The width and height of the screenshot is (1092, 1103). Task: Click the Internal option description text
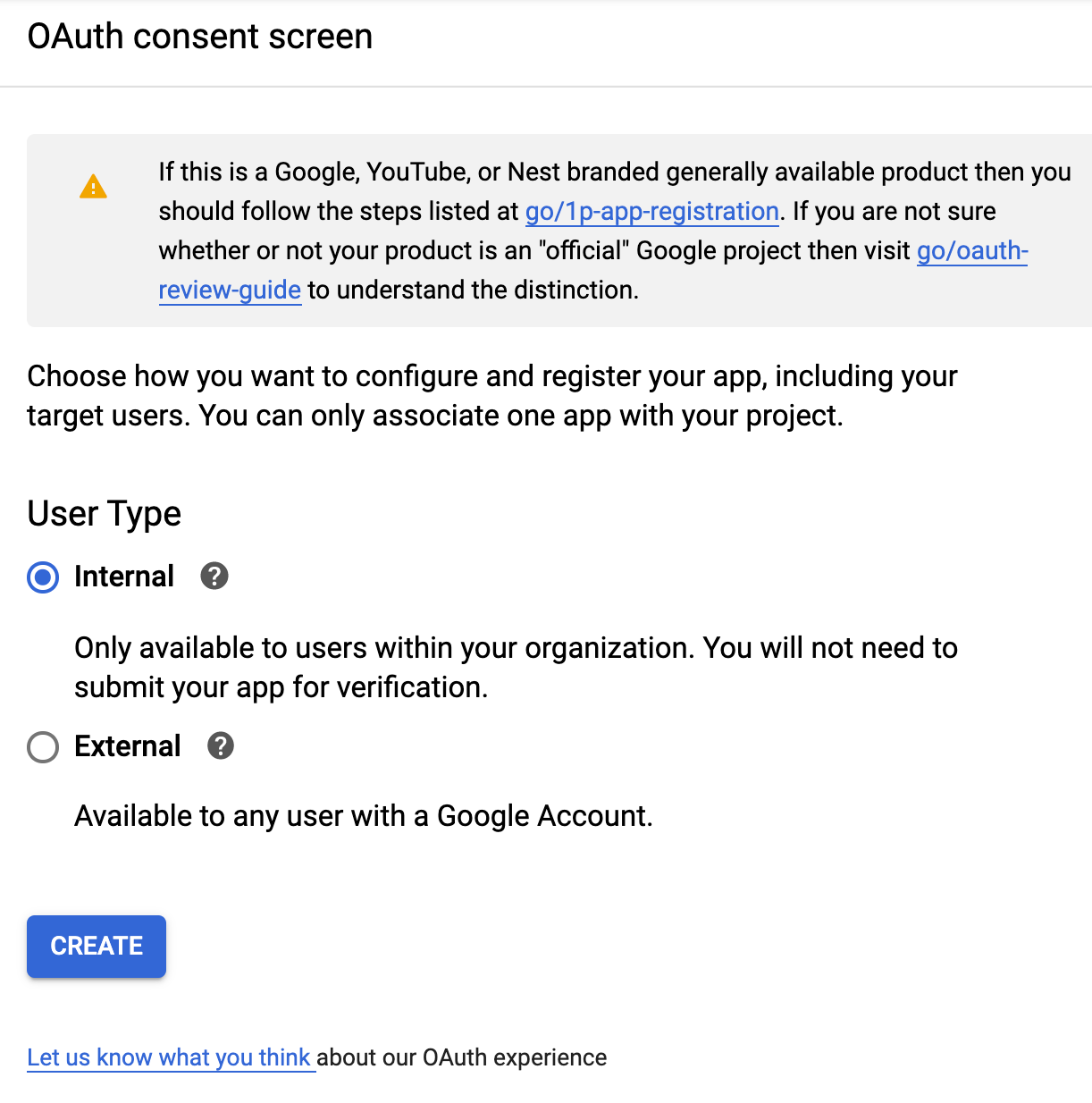(516, 668)
